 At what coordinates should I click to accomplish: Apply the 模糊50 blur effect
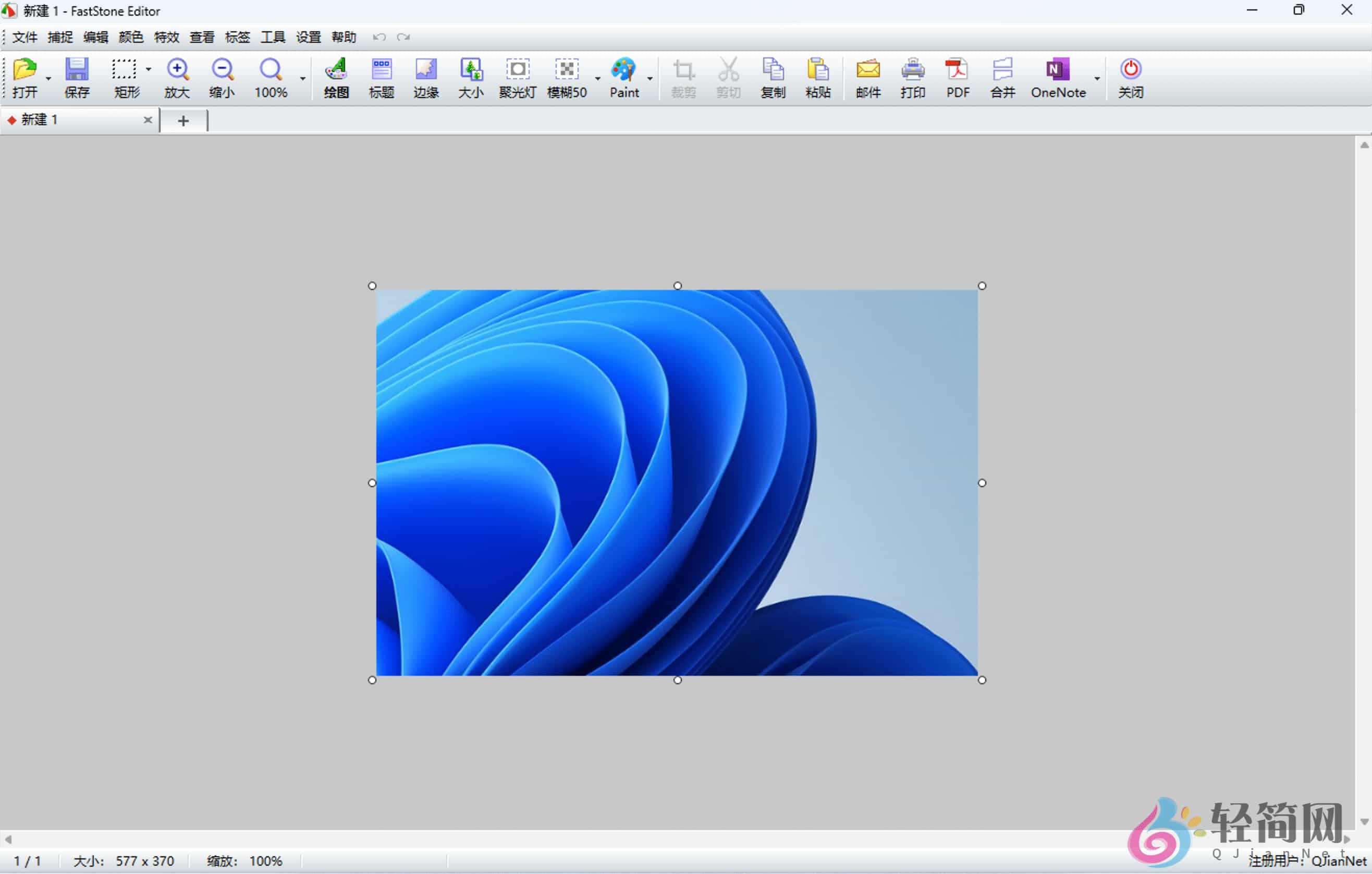pos(567,69)
